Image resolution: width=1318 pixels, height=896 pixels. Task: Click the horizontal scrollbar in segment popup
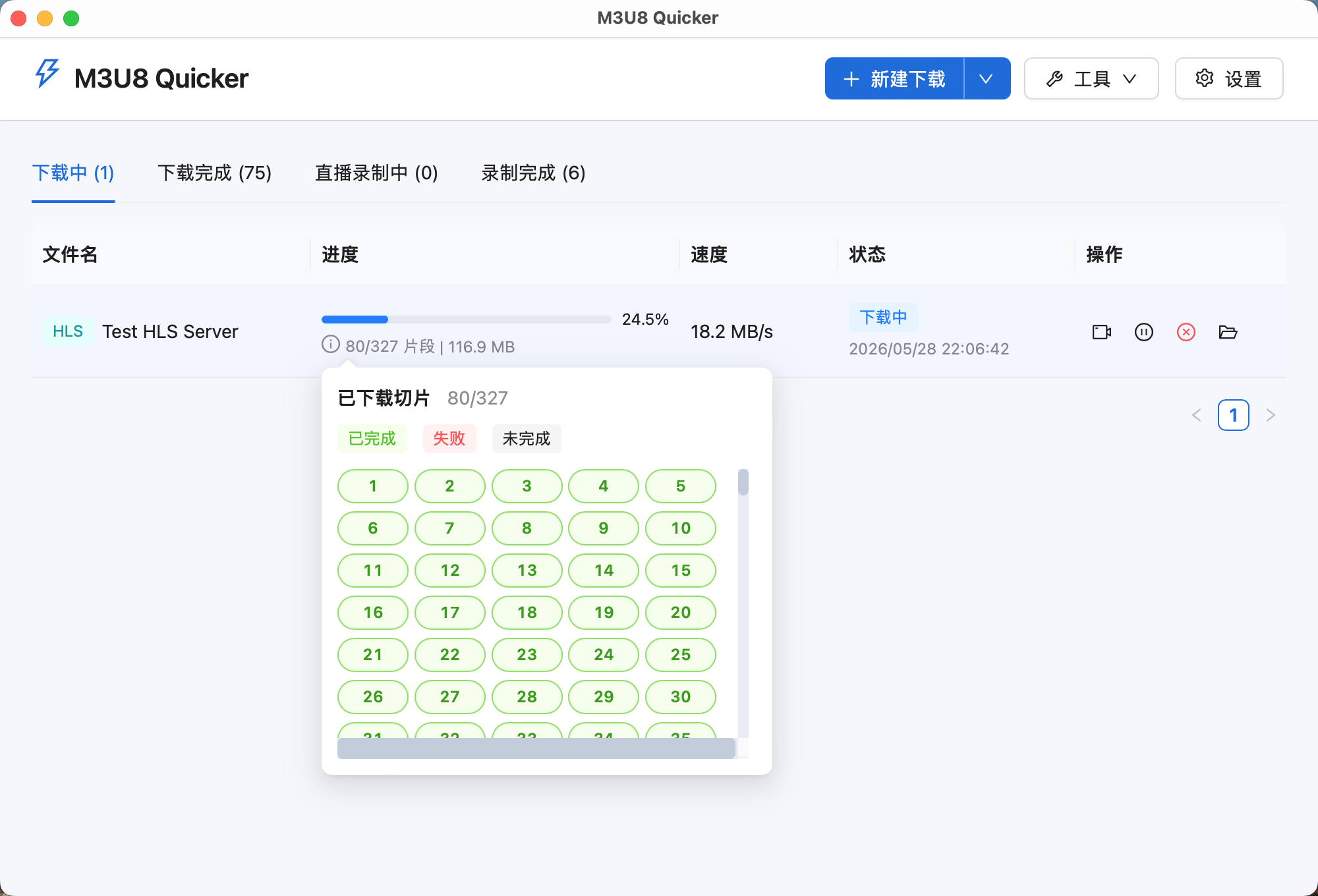click(536, 748)
